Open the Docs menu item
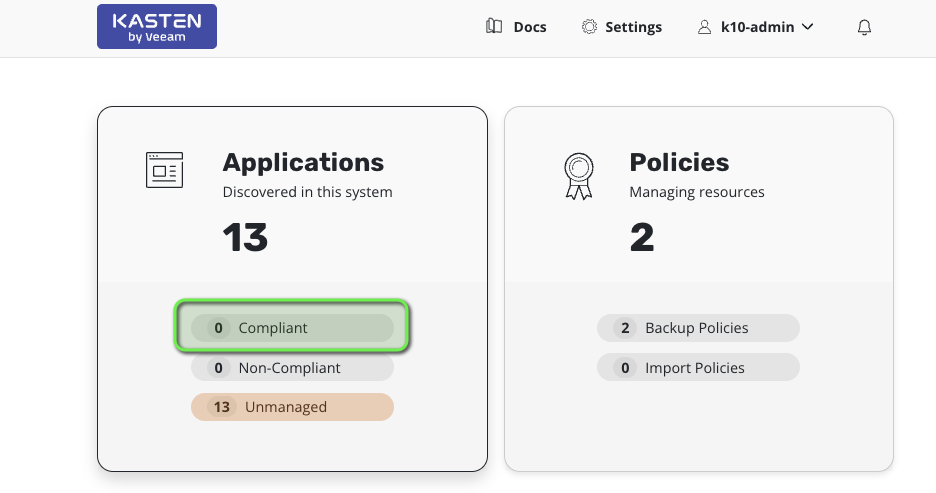 (529, 27)
